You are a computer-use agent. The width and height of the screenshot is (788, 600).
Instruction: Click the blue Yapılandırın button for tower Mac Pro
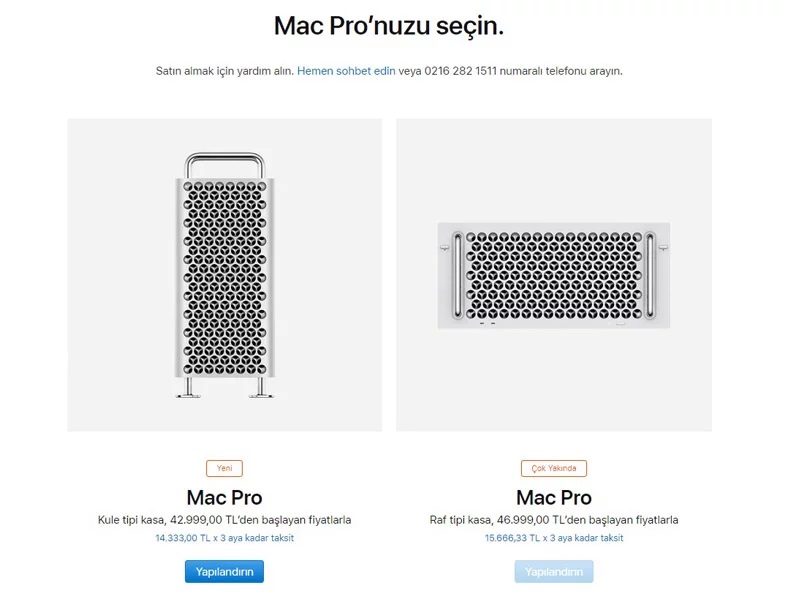pyautogui.click(x=224, y=572)
